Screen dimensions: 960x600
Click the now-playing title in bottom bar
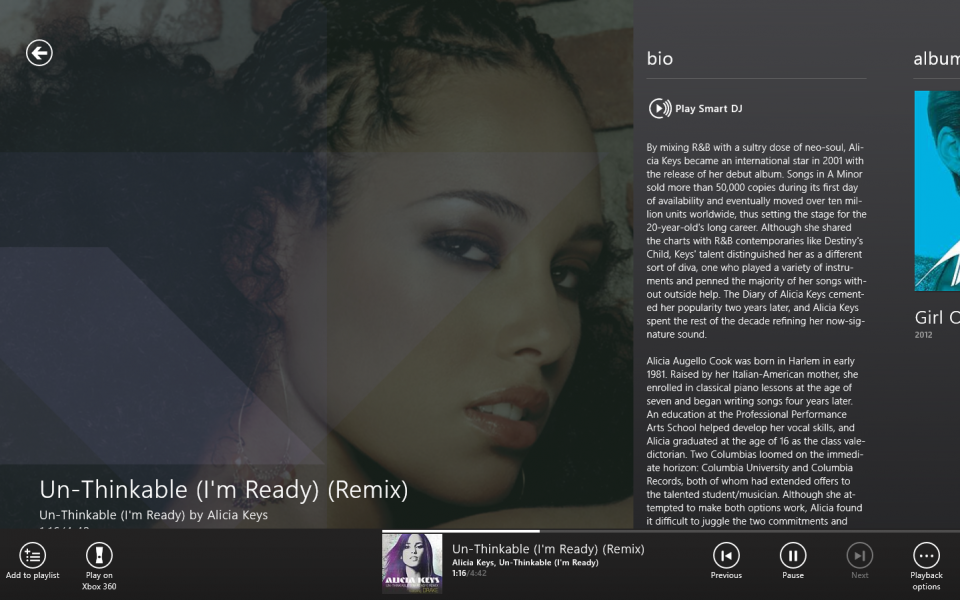(548, 549)
